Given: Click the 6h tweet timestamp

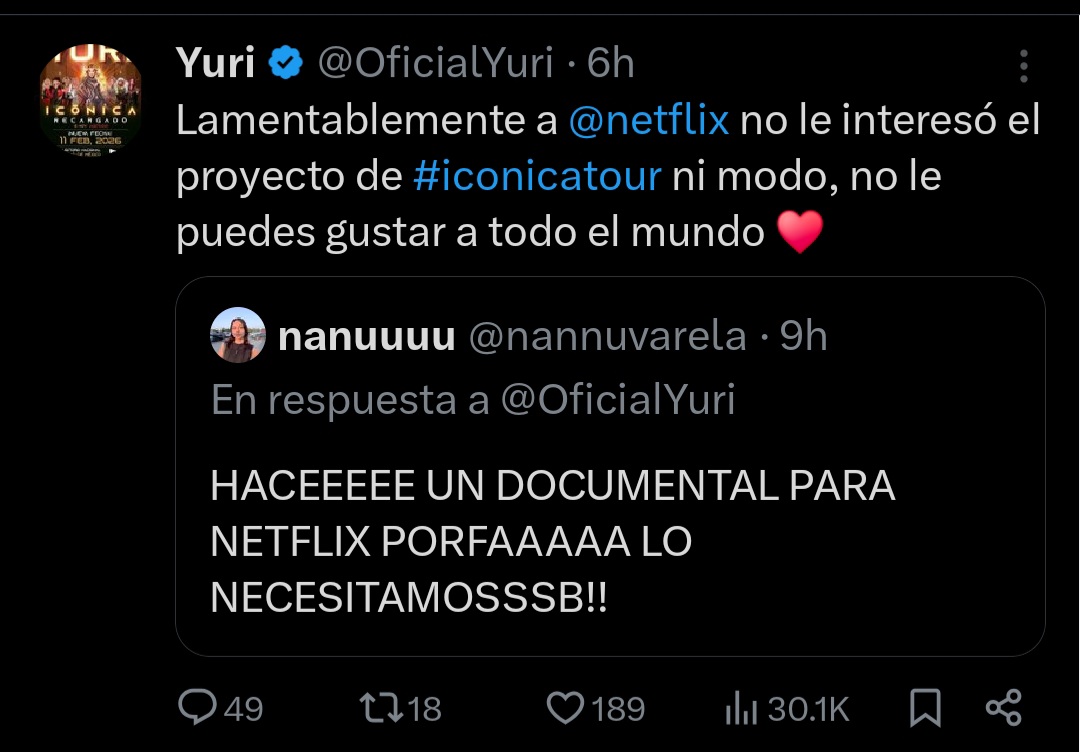Looking at the screenshot, I should tap(610, 64).
